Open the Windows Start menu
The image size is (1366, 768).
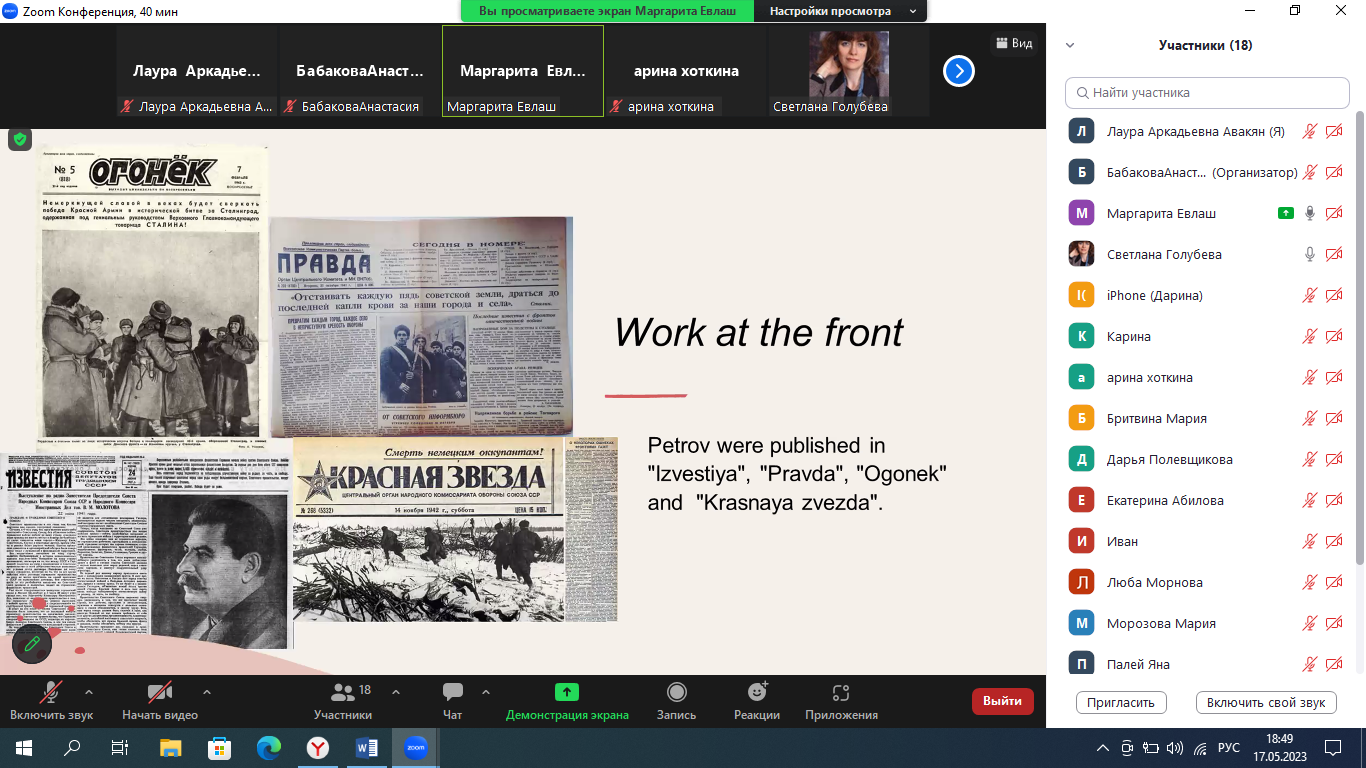pos(23,747)
